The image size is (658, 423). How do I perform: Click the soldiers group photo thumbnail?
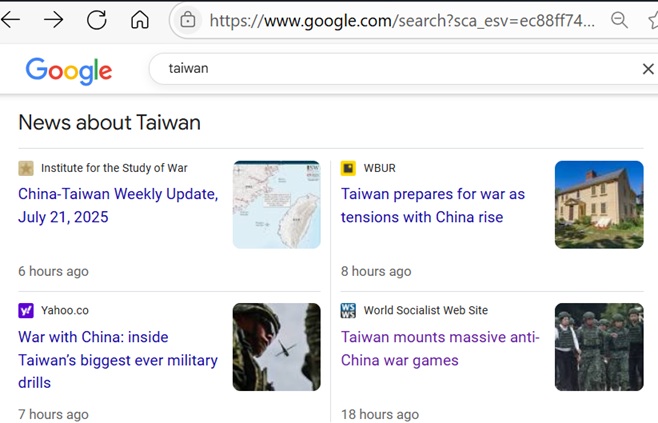coord(599,347)
